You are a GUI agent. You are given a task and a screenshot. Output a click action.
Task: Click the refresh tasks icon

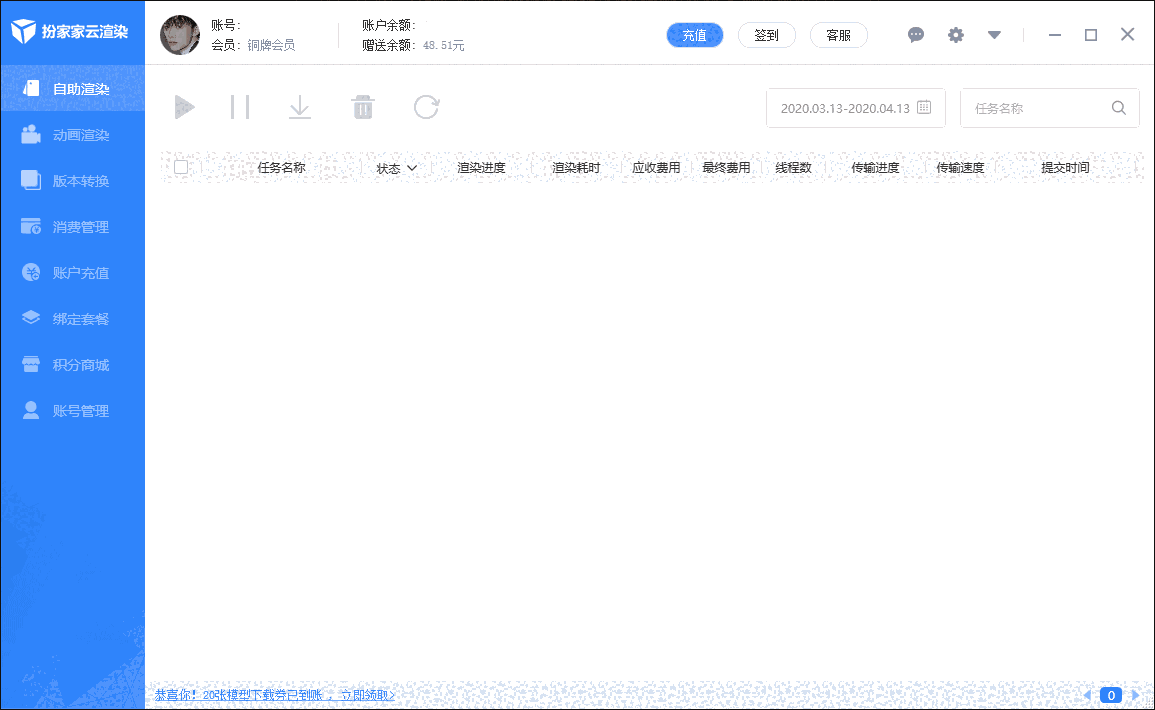click(426, 106)
